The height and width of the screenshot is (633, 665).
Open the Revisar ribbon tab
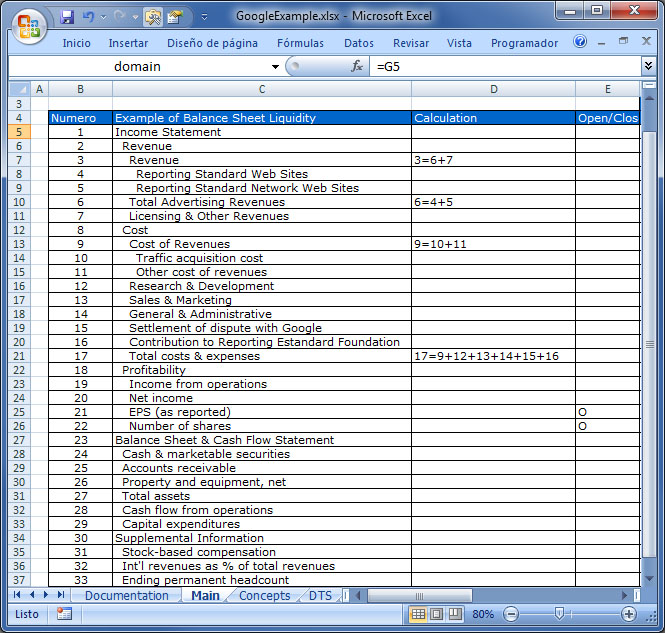point(411,43)
